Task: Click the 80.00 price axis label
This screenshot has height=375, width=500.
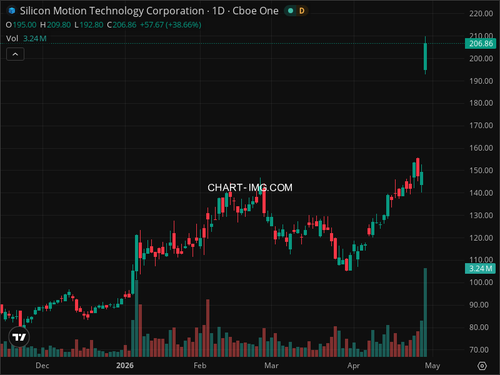Action: 479,327
